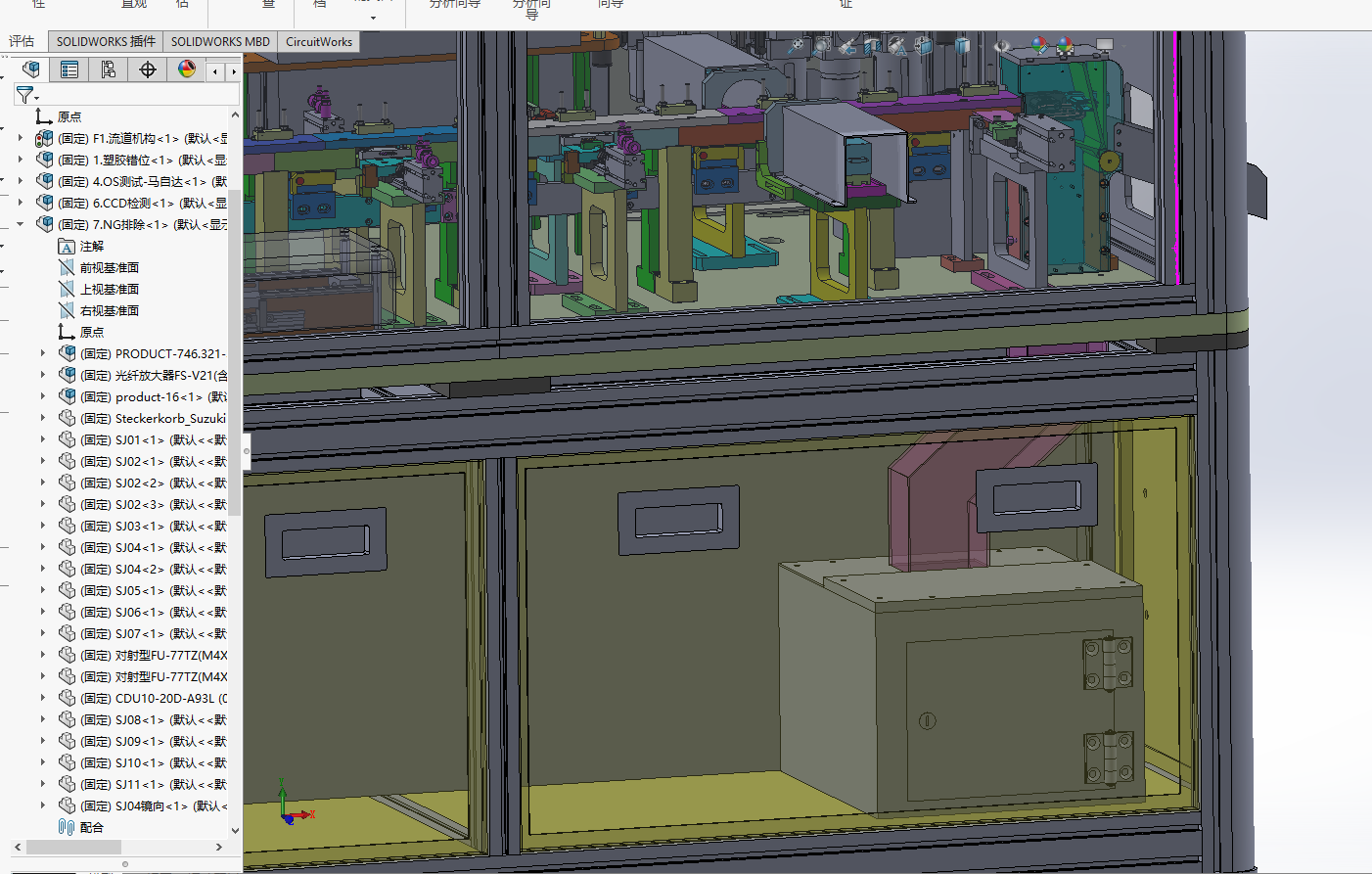Select the SJ04<2> tree row

point(143,569)
